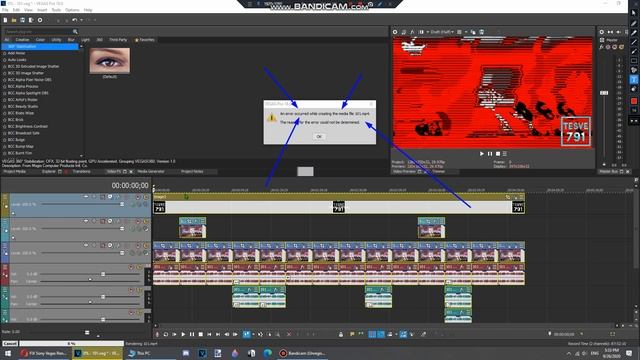The image size is (640, 360).
Task: Open the overlays grid dropdown in preview toolbar
Action: tap(466, 32)
